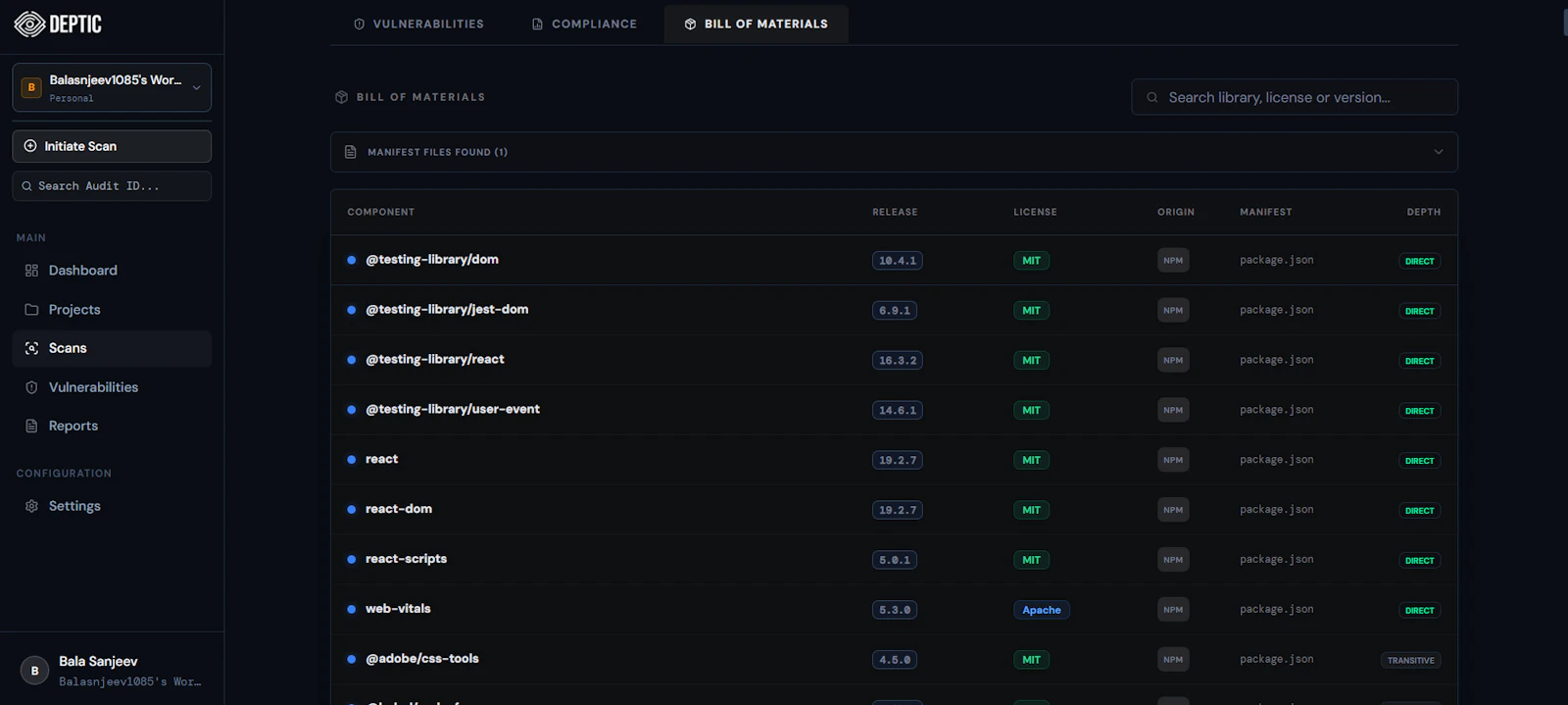The image size is (1568, 705).
Task: Click the Settings gear icon in sidebar
Action: pyautogui.click(x=31, y=506)
